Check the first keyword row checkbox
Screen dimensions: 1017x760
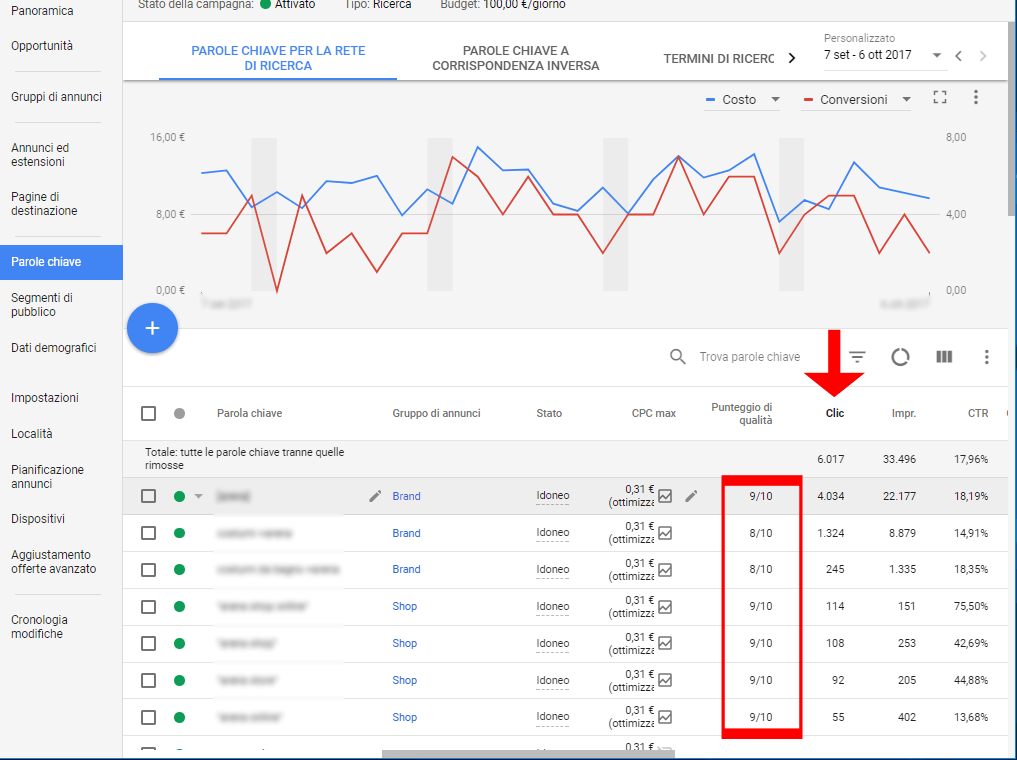[149, 496]
